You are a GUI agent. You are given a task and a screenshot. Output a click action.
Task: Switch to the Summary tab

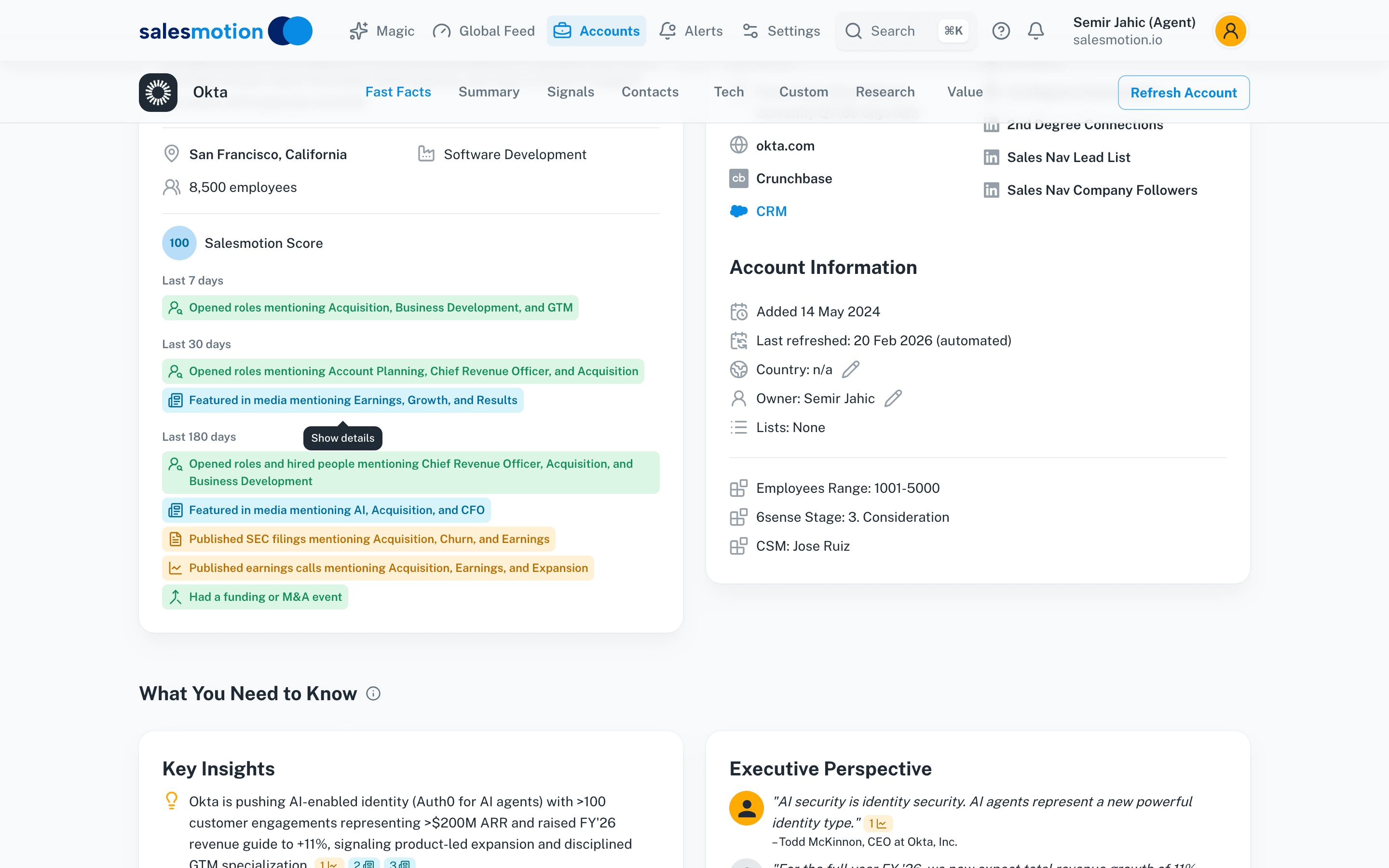pos(489,92)
